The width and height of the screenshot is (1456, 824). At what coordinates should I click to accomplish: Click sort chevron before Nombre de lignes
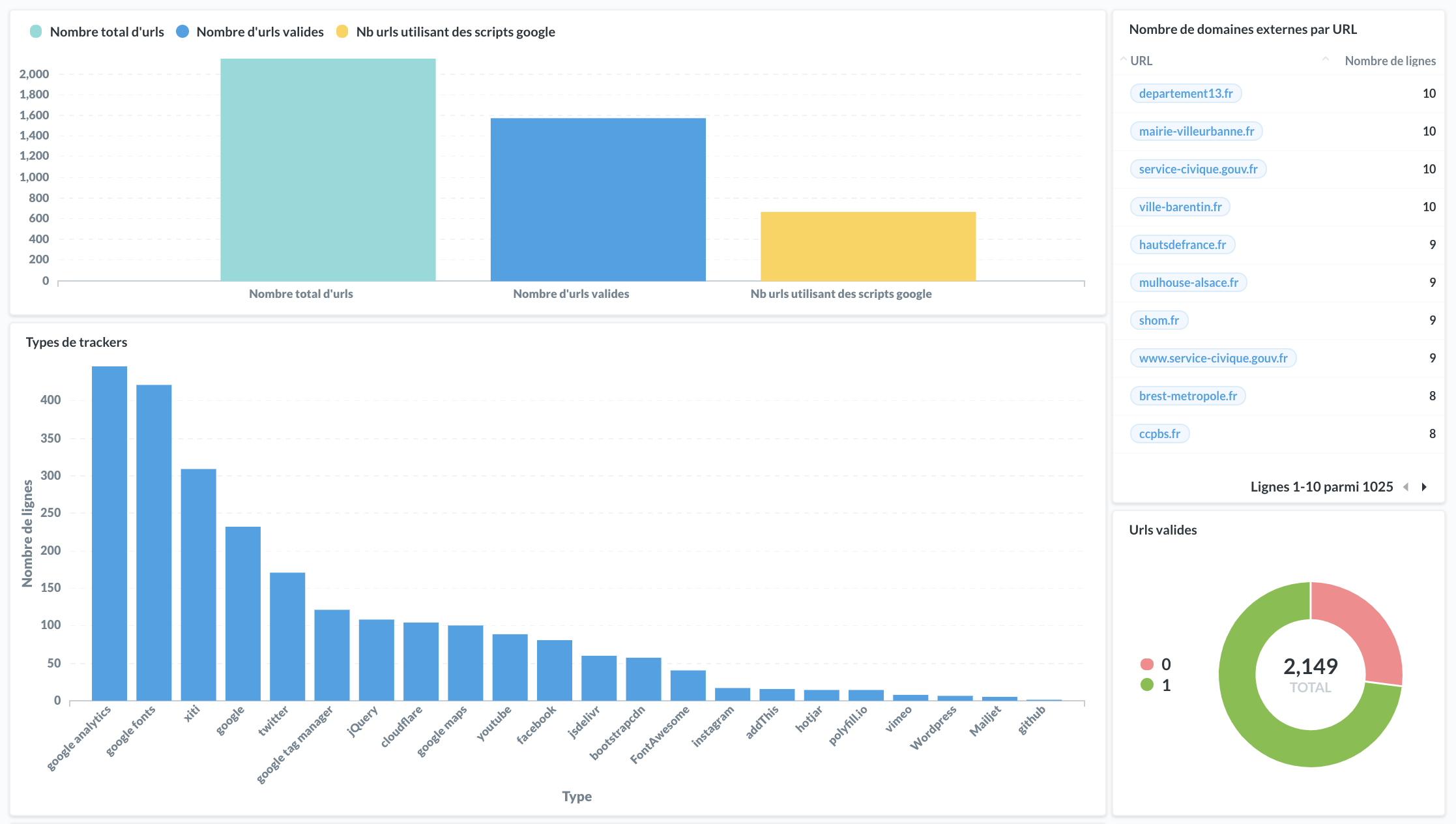click(x=1325, y=60)
